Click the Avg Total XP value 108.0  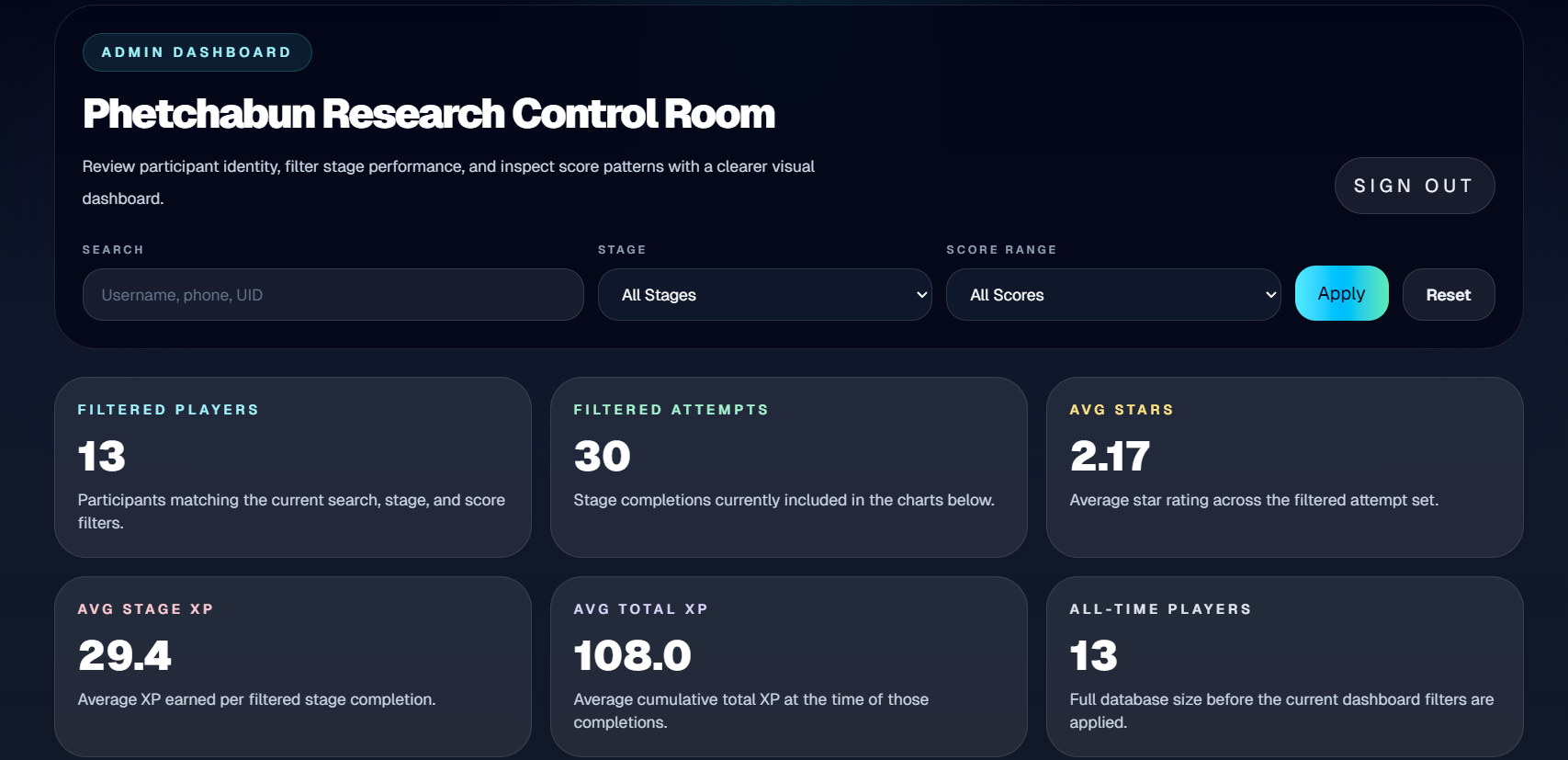632,655
